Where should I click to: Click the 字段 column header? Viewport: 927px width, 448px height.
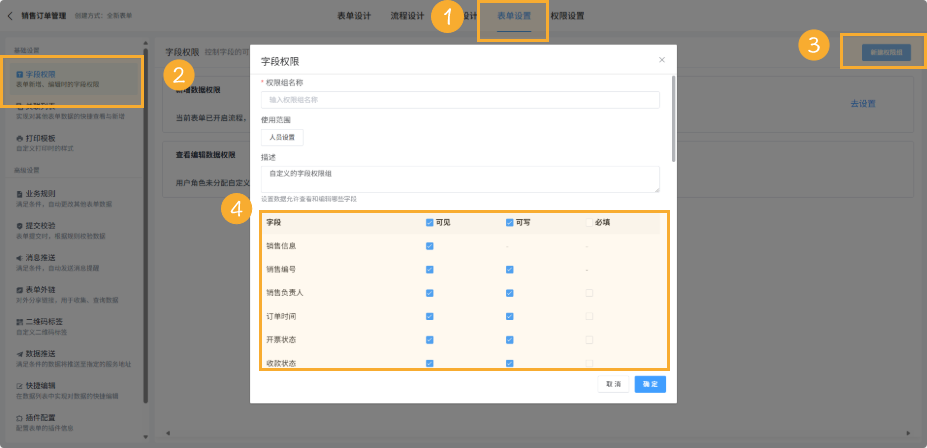[273, 223]
